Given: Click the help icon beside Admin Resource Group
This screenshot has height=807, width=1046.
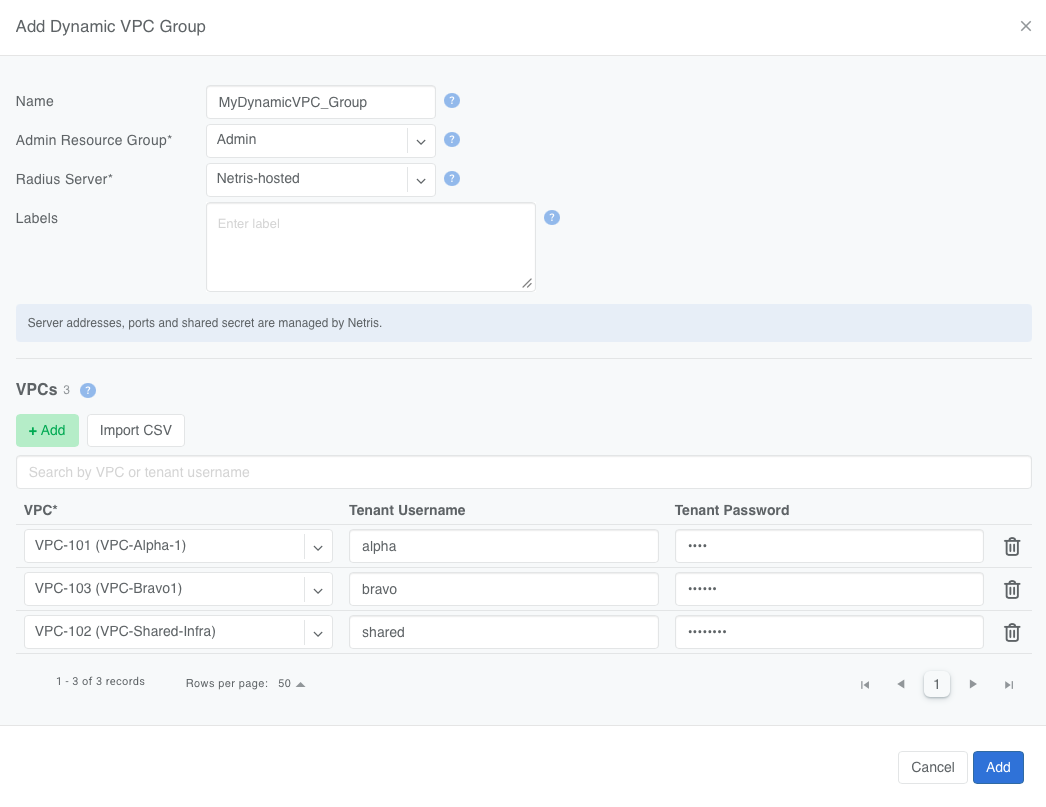Looking at the screenshot, I should click(x=452, y=139).
